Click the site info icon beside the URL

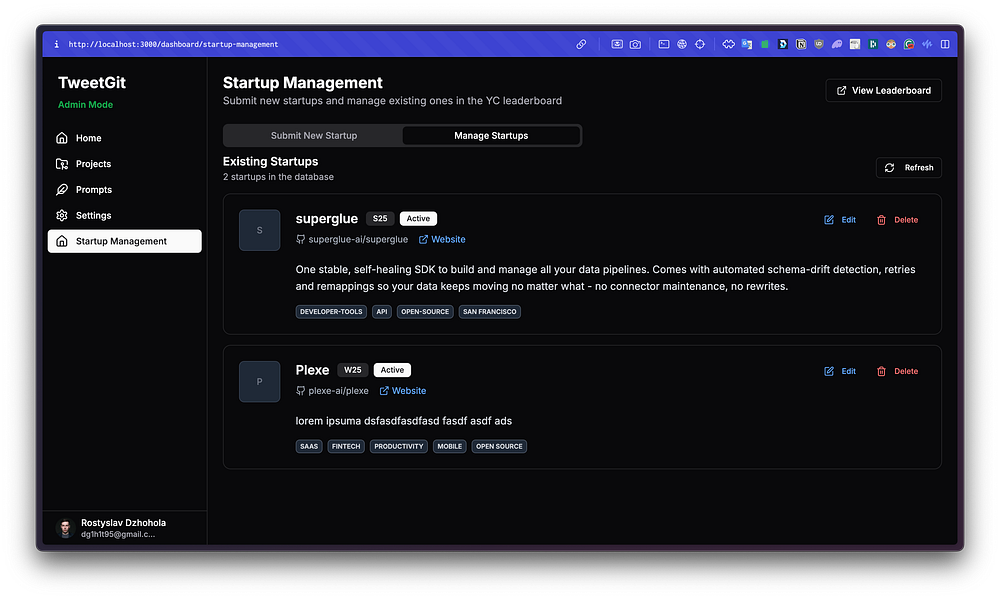pyautogui.click(x=56, y=44)
